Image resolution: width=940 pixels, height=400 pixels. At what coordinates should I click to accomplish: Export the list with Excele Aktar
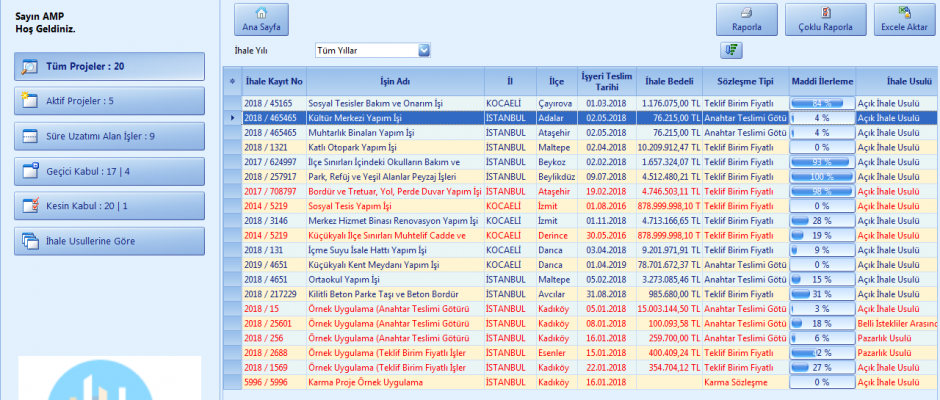coord(904,20)
